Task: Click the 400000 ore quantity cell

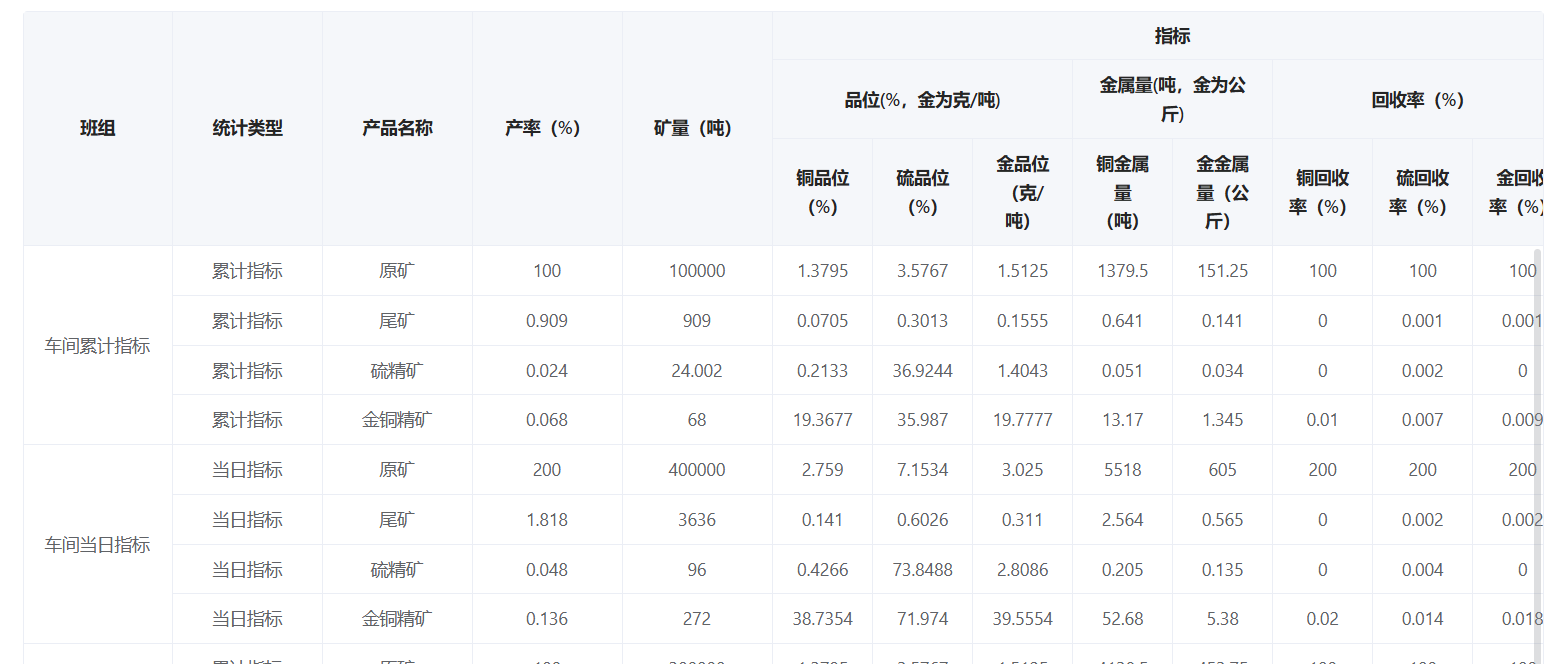Action: (697, 470)
